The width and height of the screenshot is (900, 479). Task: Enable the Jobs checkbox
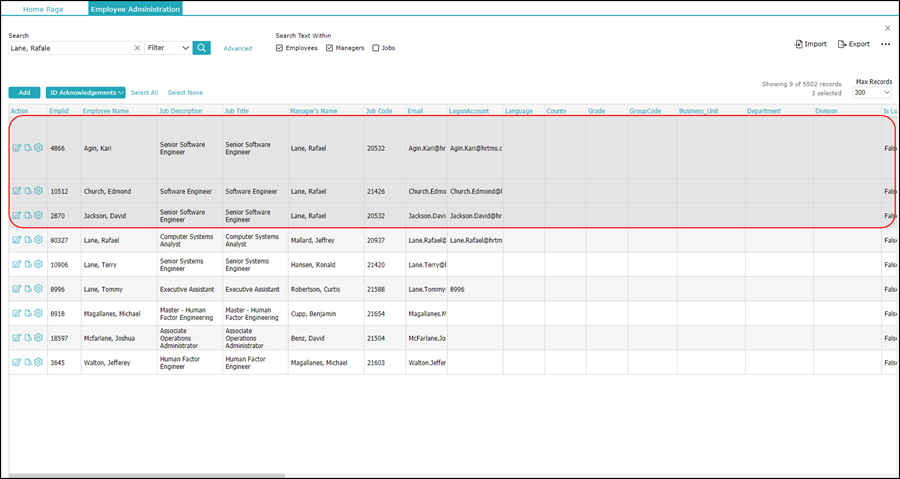[x=376, y=48]
